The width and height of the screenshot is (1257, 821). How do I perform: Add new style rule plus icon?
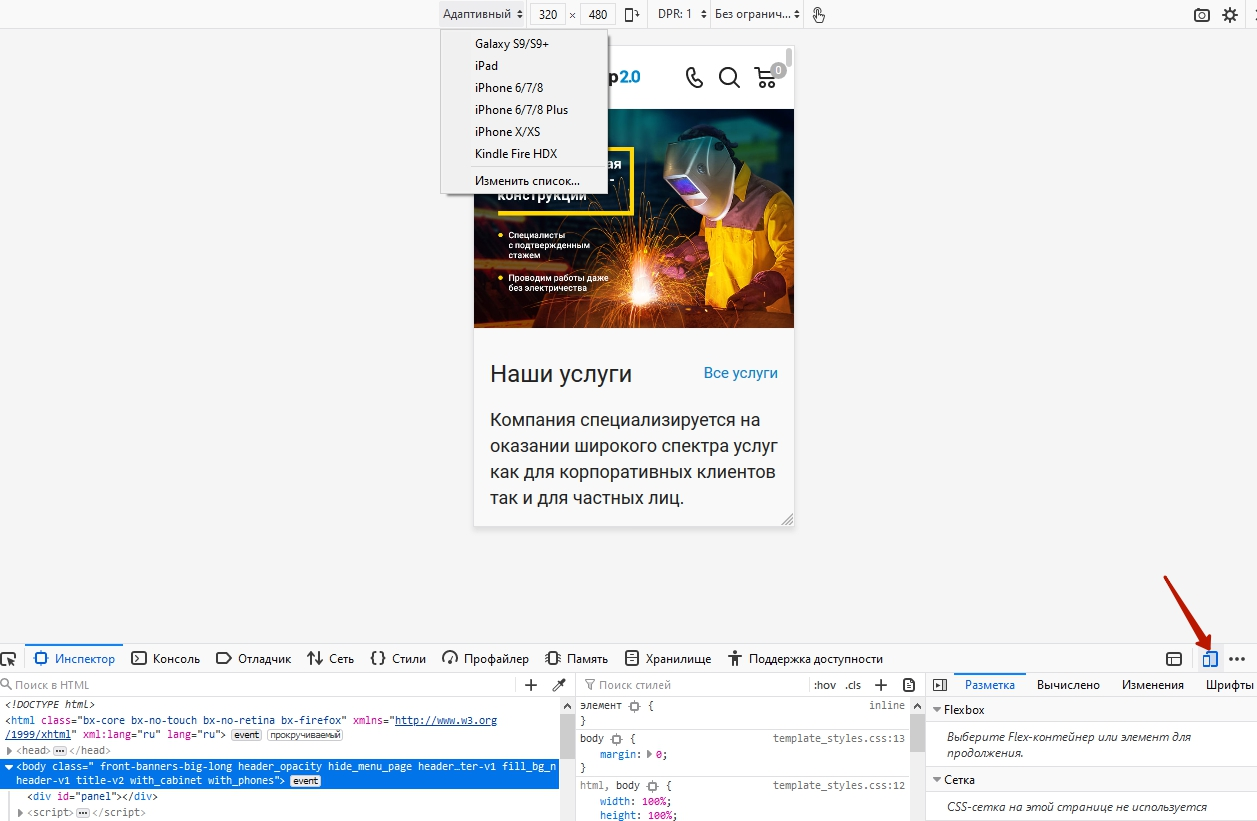[x=881, y=685]
